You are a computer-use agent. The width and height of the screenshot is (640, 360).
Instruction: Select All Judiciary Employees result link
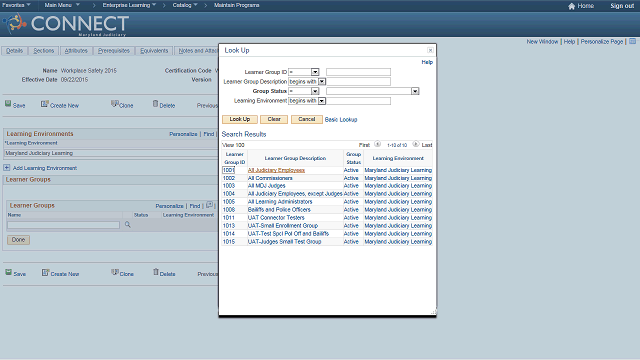point(276,170)
